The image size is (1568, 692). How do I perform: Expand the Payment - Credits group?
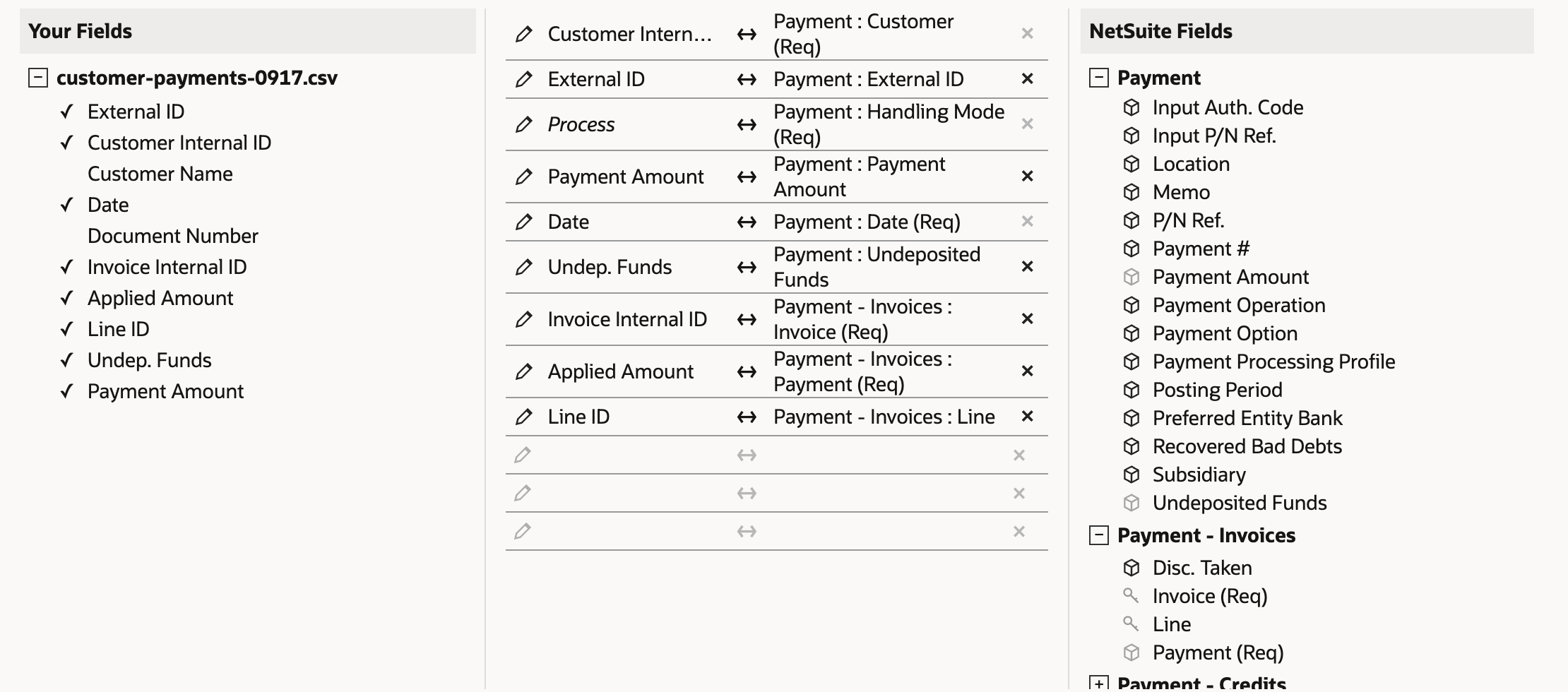[x=1099, y=684]
